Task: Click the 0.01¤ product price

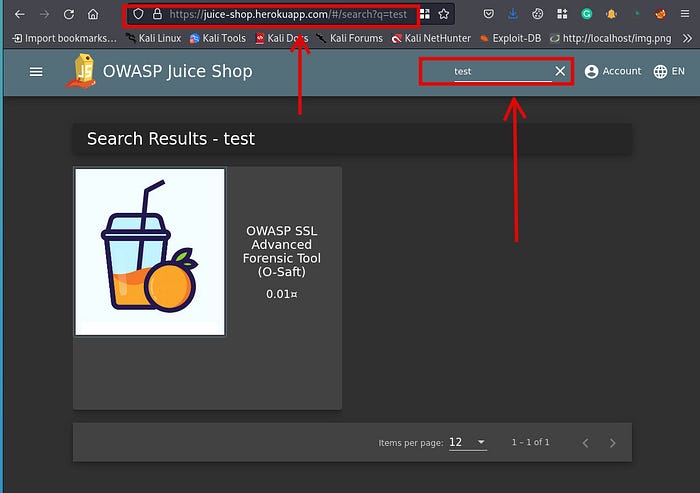Action: 282,294
